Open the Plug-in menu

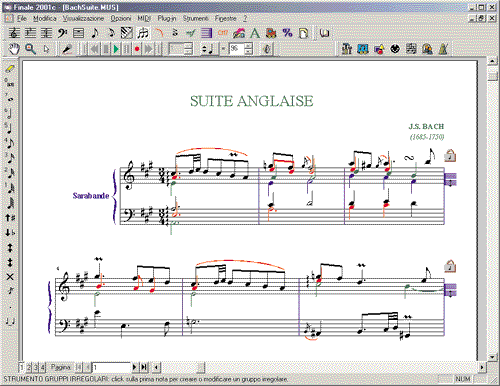(167, 18)
